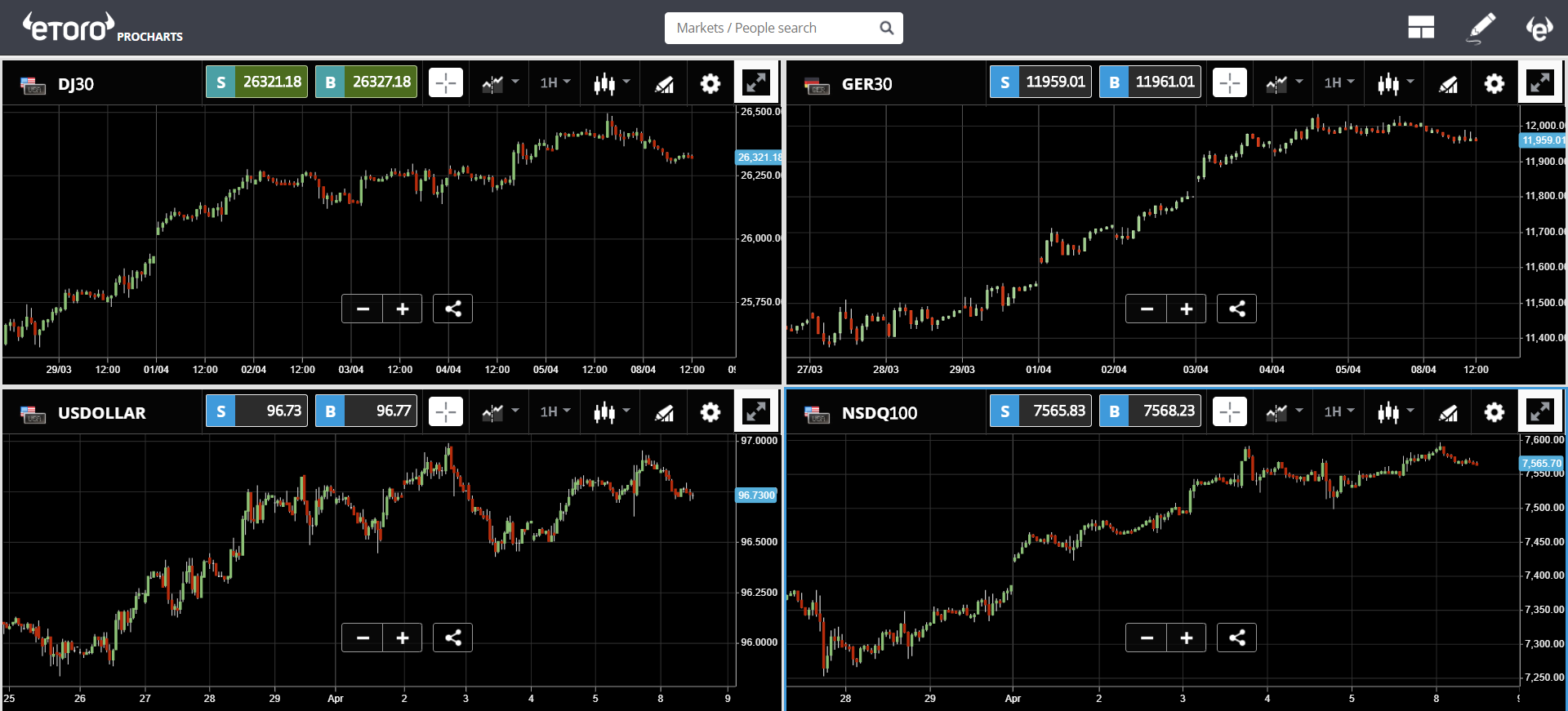Viewport: 1568px width, 711px height.
Task: Share the NSDQ100 chart
Action: [x=1236, y=638]
